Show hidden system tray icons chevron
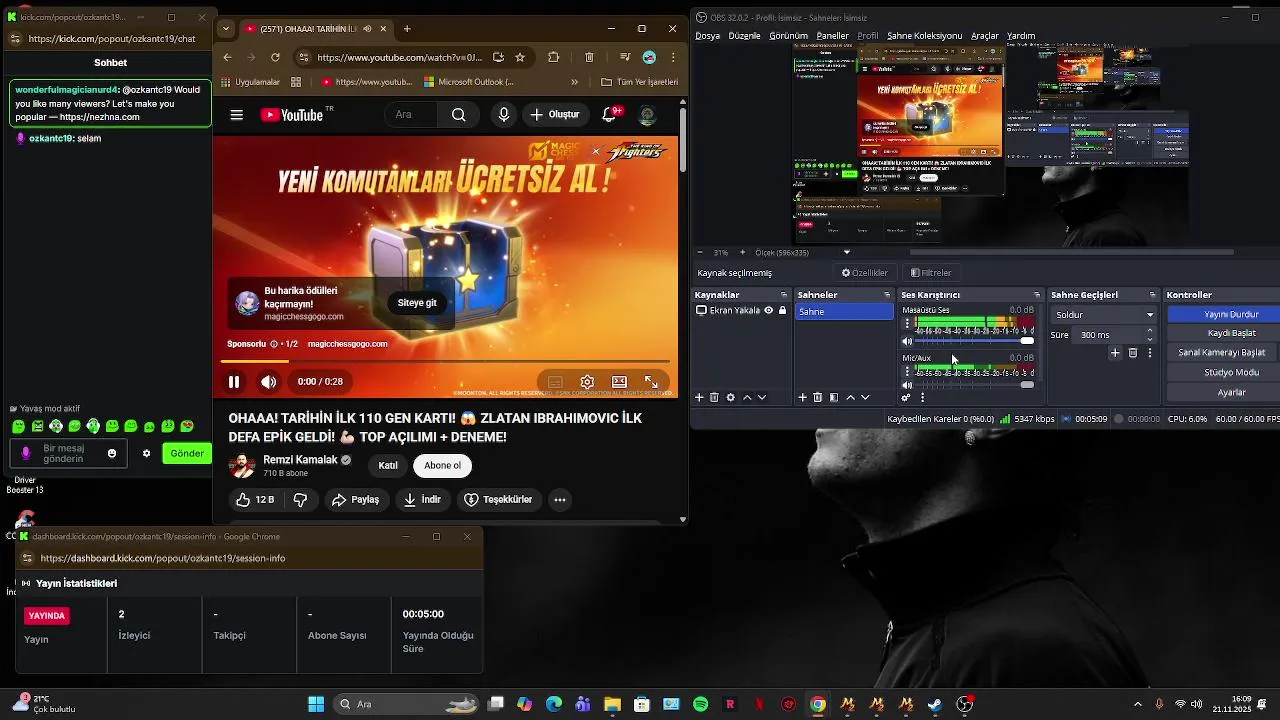 1137,704
